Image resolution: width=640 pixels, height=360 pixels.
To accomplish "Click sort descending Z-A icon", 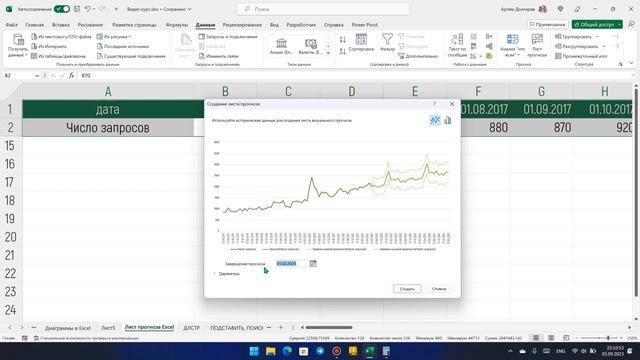I will [342, 51].
